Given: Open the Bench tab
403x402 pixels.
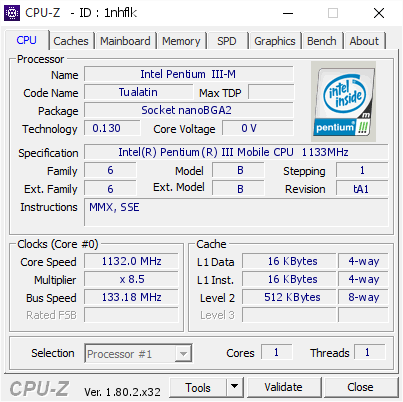Looking at the screenshot, I should pos(322,41).
